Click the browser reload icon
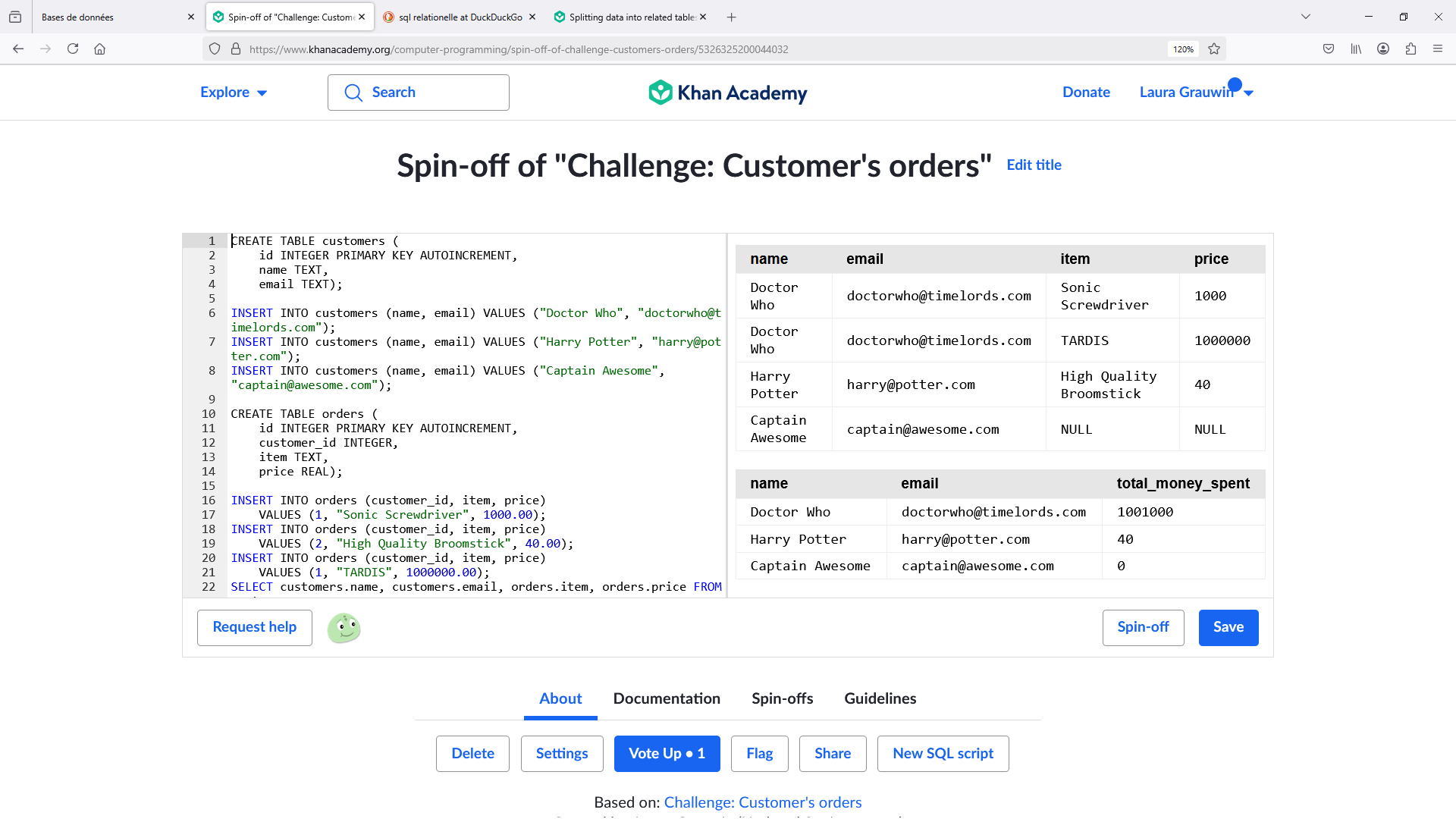The image size is (1456, 819). coord(73,49)
